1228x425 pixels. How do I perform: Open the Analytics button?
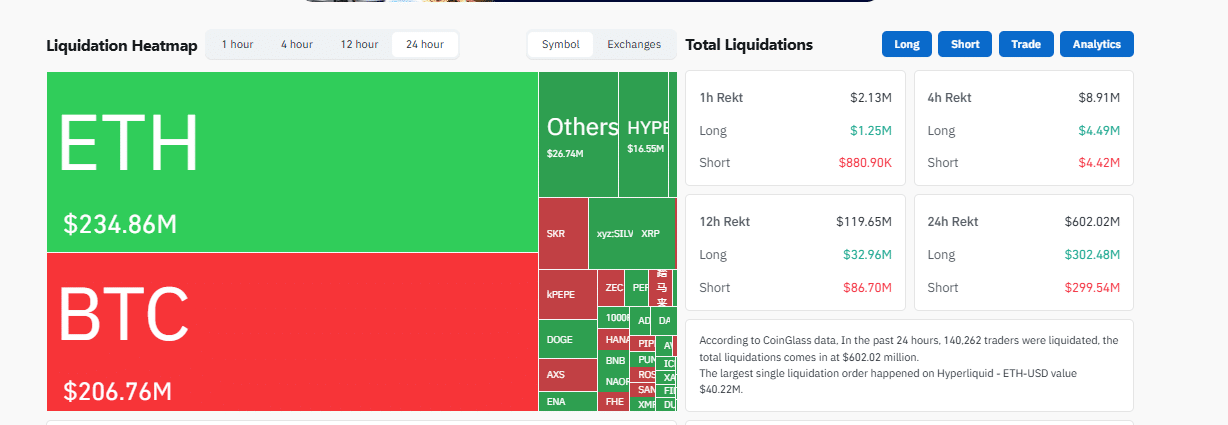coord(1097,45)
